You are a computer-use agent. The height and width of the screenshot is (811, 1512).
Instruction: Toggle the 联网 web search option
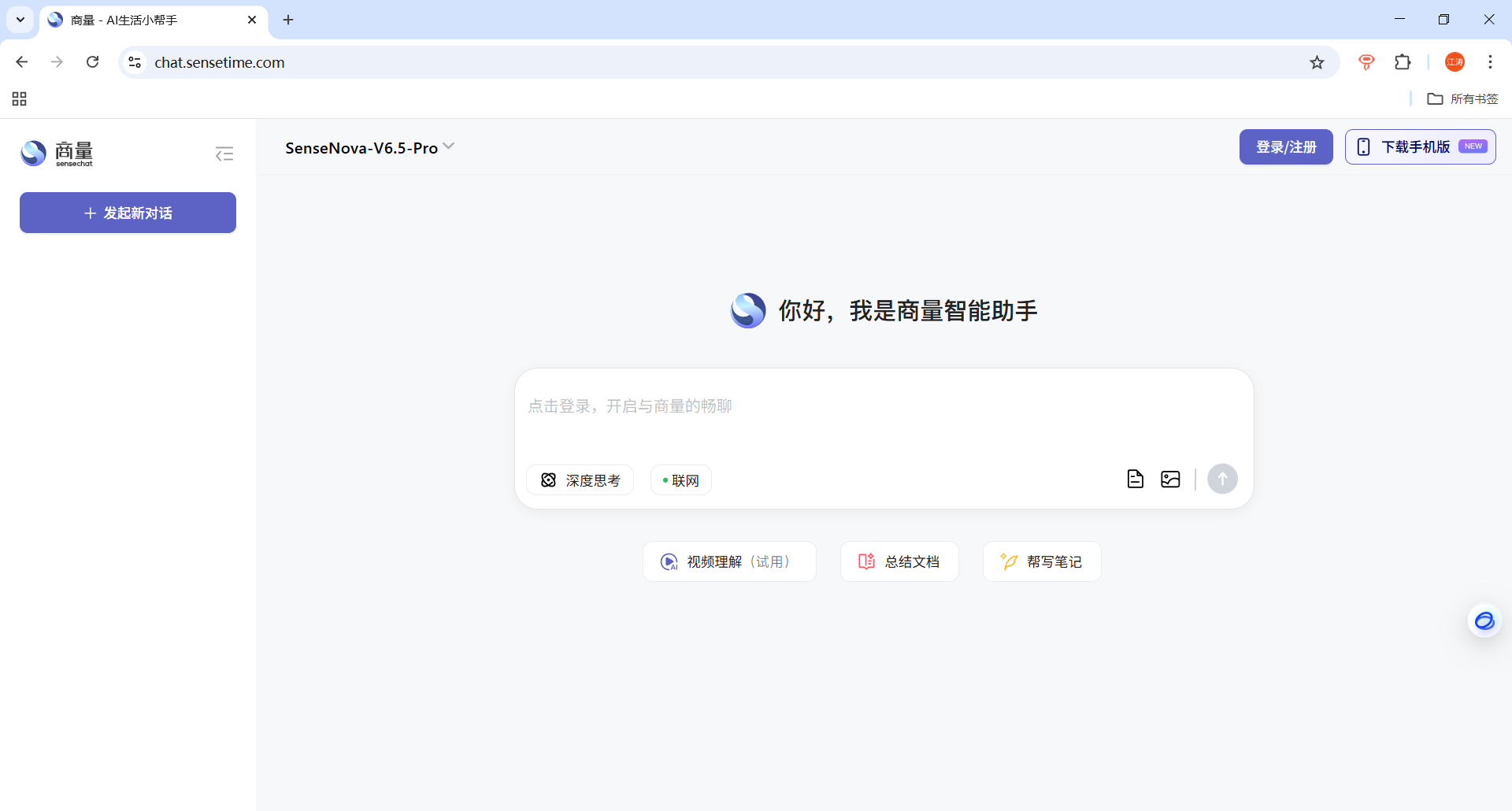[681, 480]
